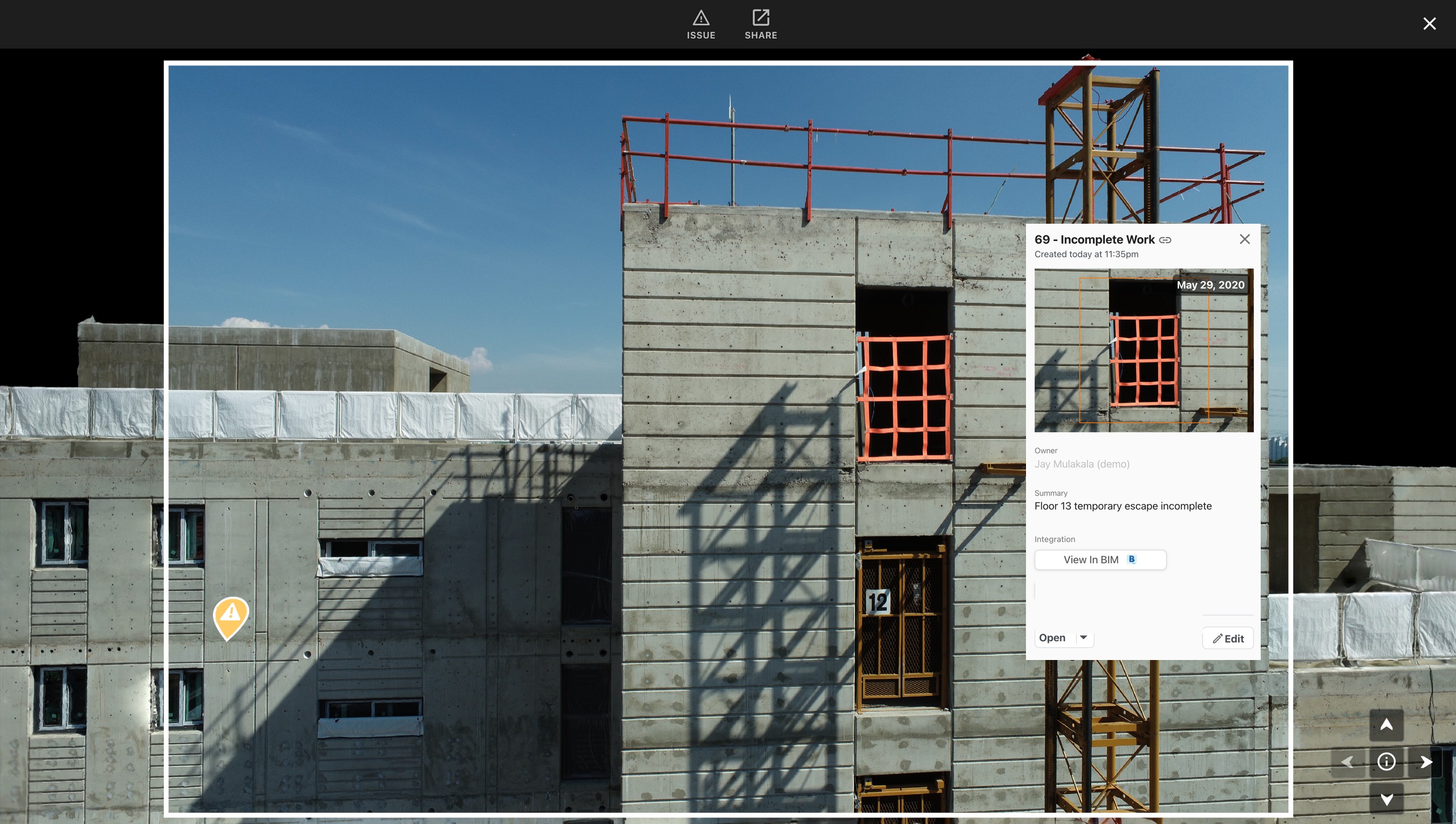Click the Jay Mulakala owner field
The height and width of the screenshot is (824, 1456).
tap(1082, 464)
